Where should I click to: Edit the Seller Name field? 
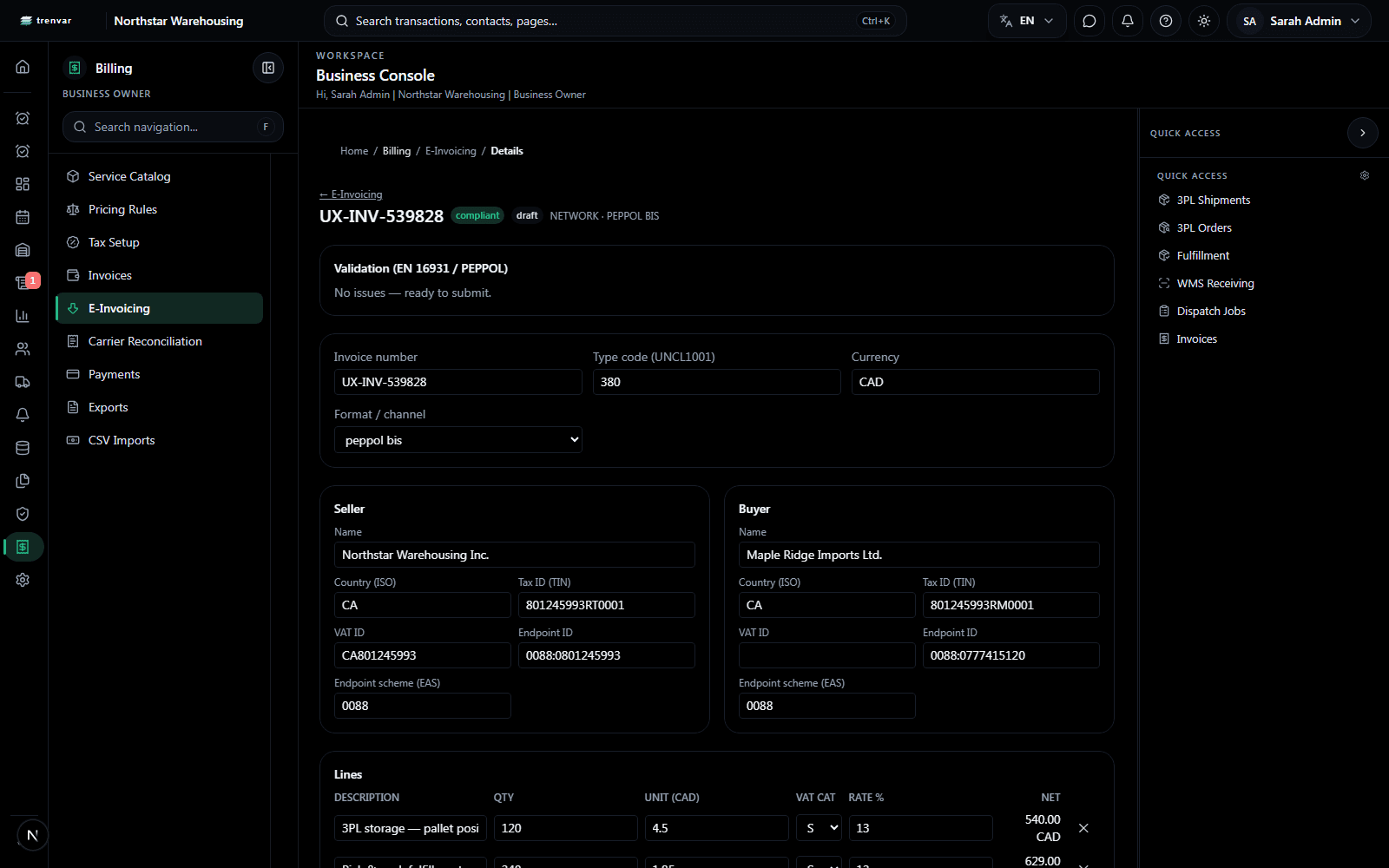515,555
